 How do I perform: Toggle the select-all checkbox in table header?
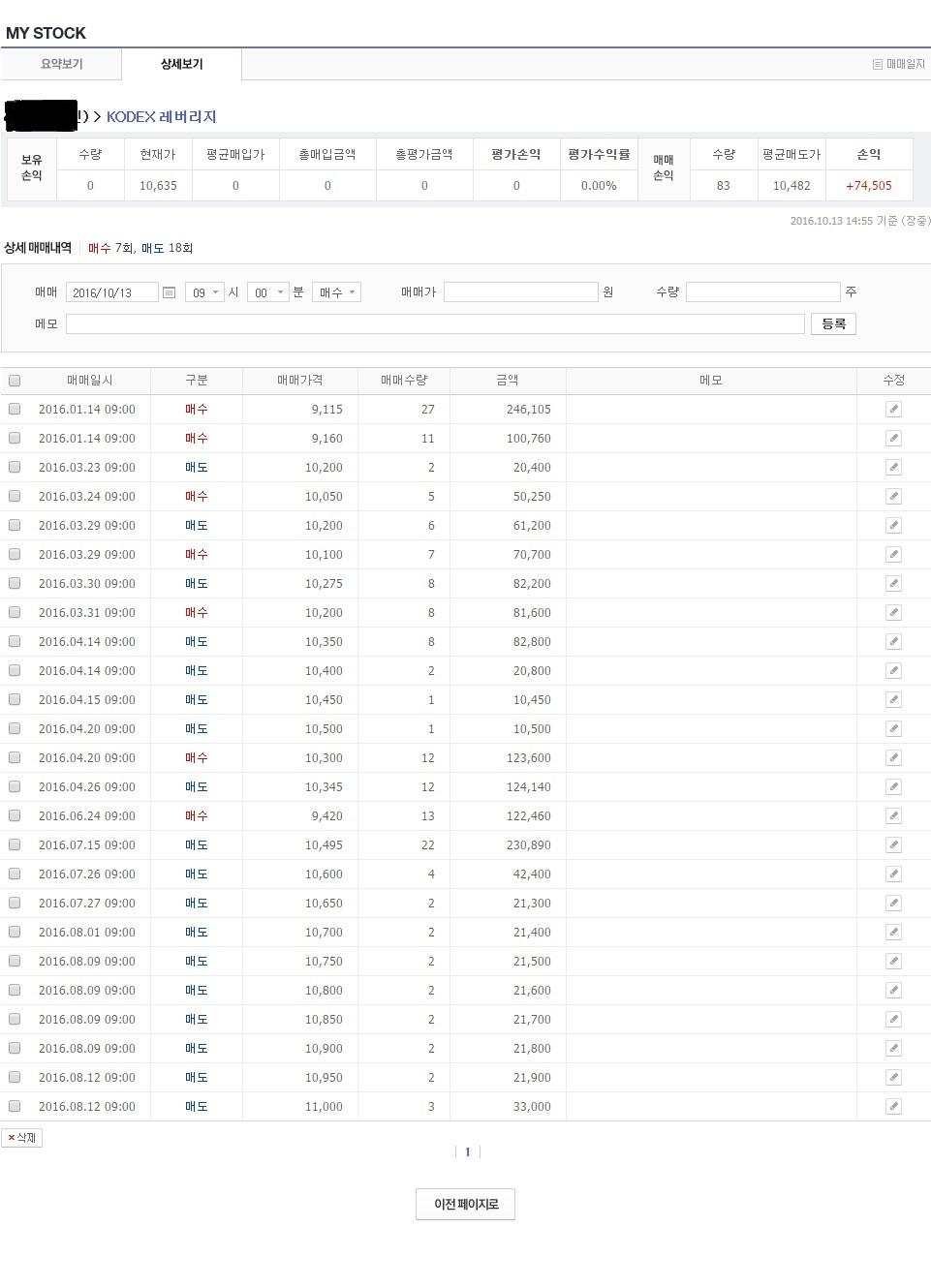(x=15, y=381)
